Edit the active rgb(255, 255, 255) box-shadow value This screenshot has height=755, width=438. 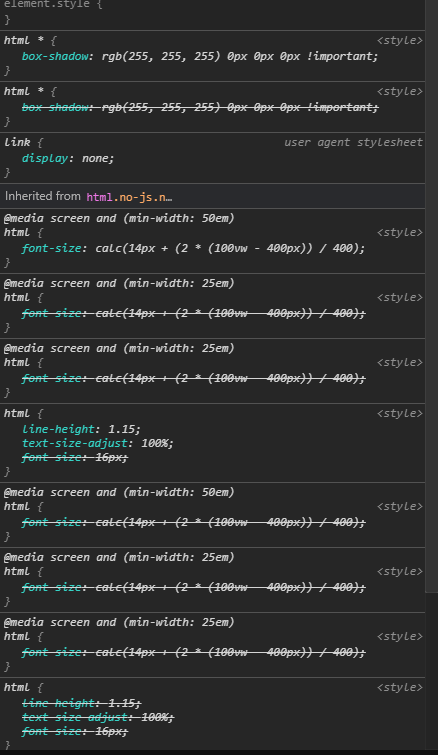point(240,56)
